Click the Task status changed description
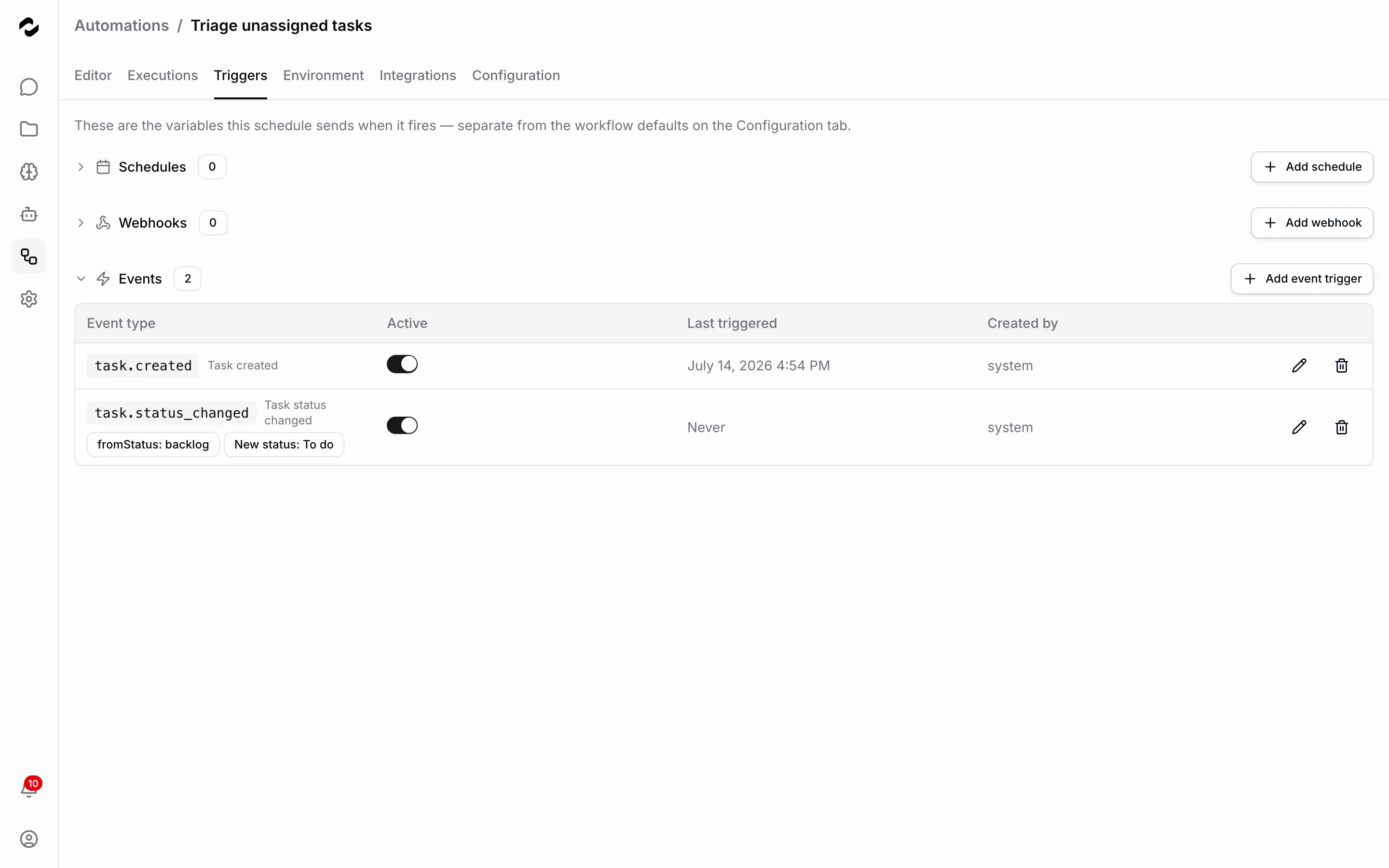 [x=296, y=413]
